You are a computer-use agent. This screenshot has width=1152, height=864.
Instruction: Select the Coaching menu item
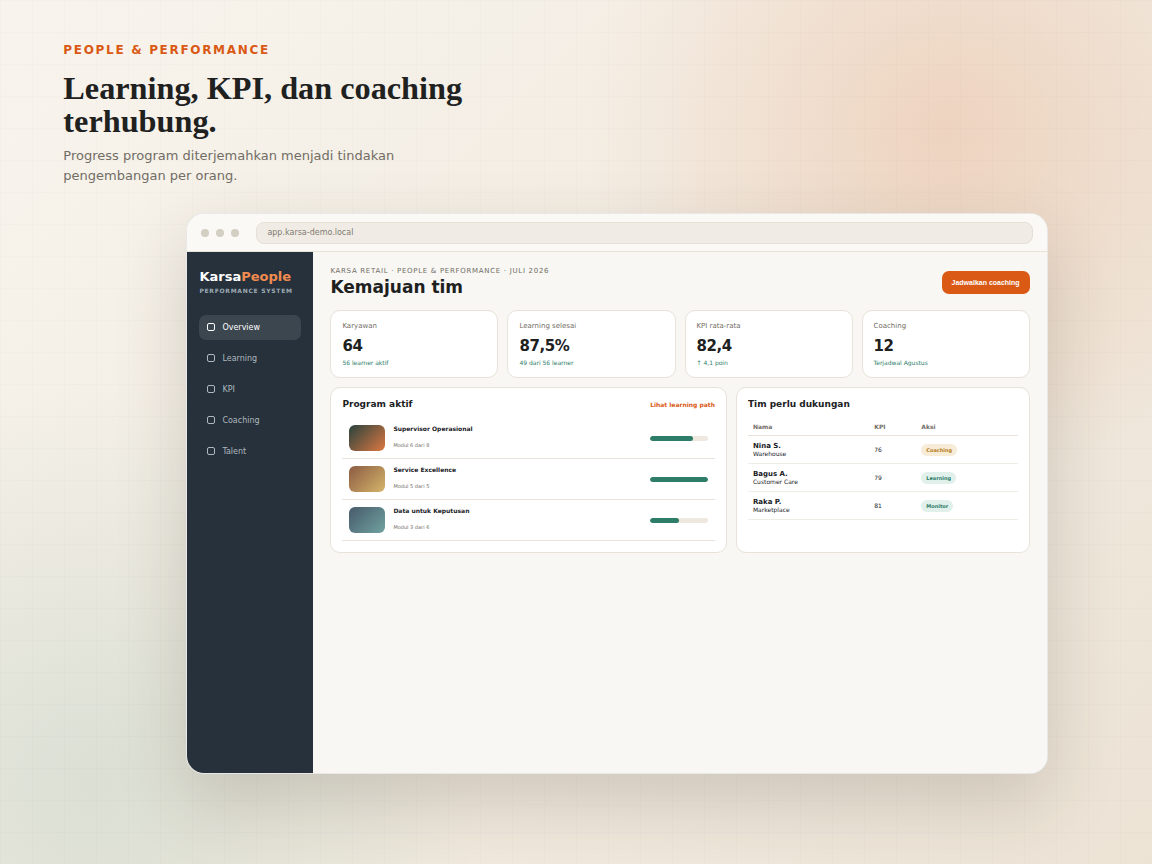click(250, 420)
